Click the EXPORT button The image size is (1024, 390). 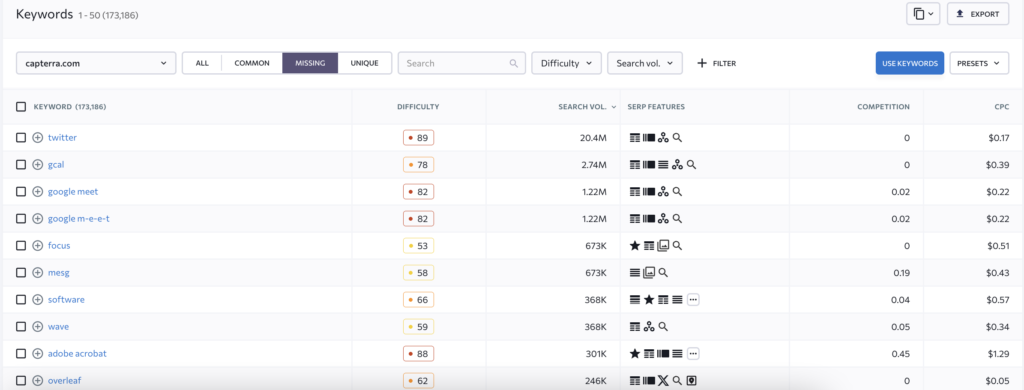click(978, 14)
